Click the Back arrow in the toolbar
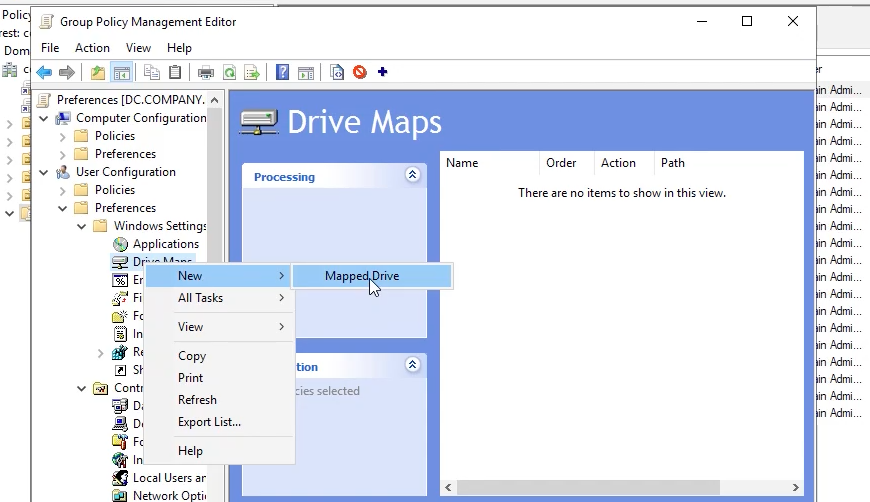 [x=44, y=72]
